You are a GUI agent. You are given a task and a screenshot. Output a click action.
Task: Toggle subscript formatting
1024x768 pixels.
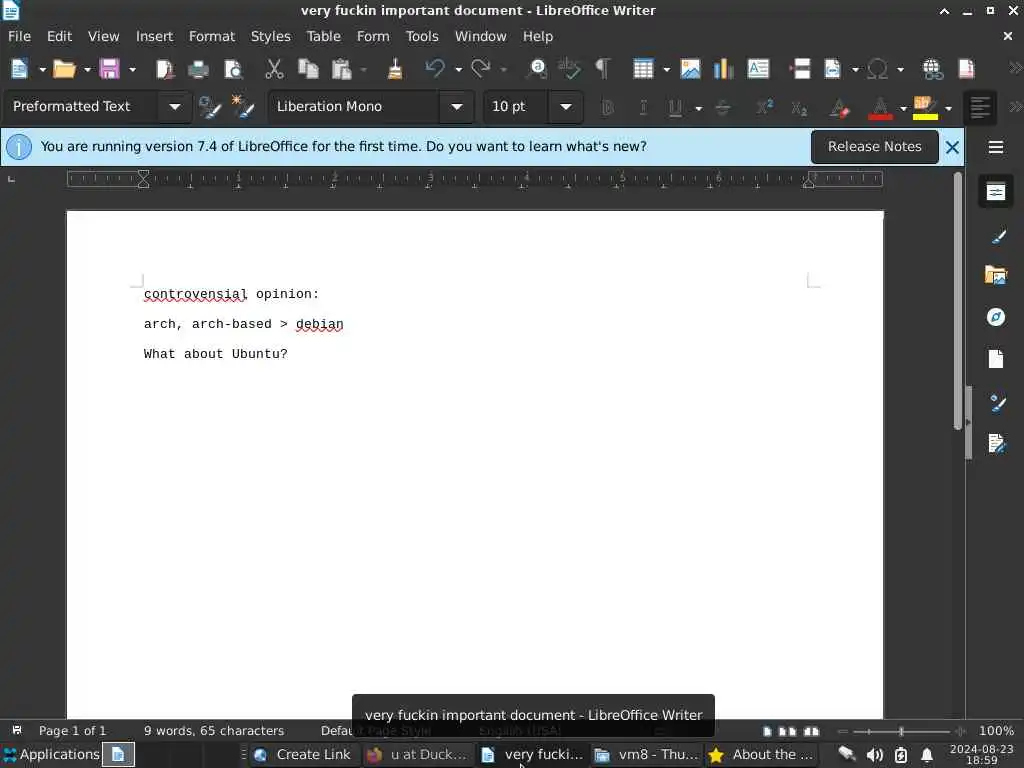coord(799,107)
